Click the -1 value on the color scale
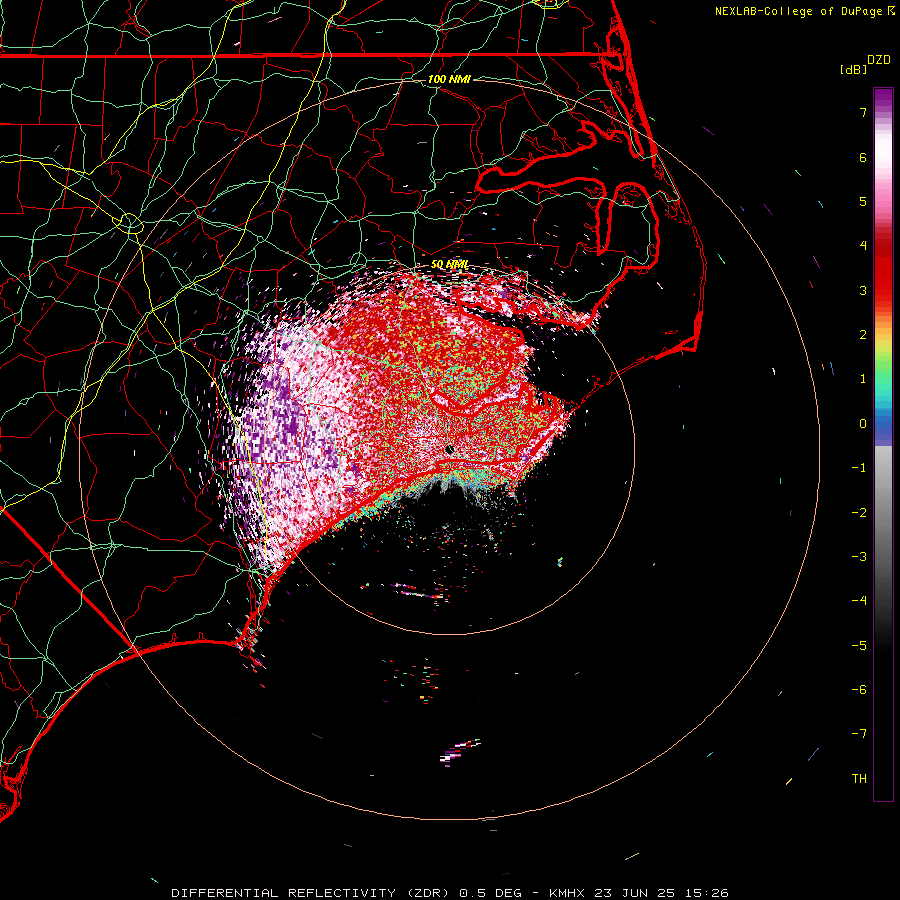The height and width of the screenshot is (900, 900). click(859, 468)
